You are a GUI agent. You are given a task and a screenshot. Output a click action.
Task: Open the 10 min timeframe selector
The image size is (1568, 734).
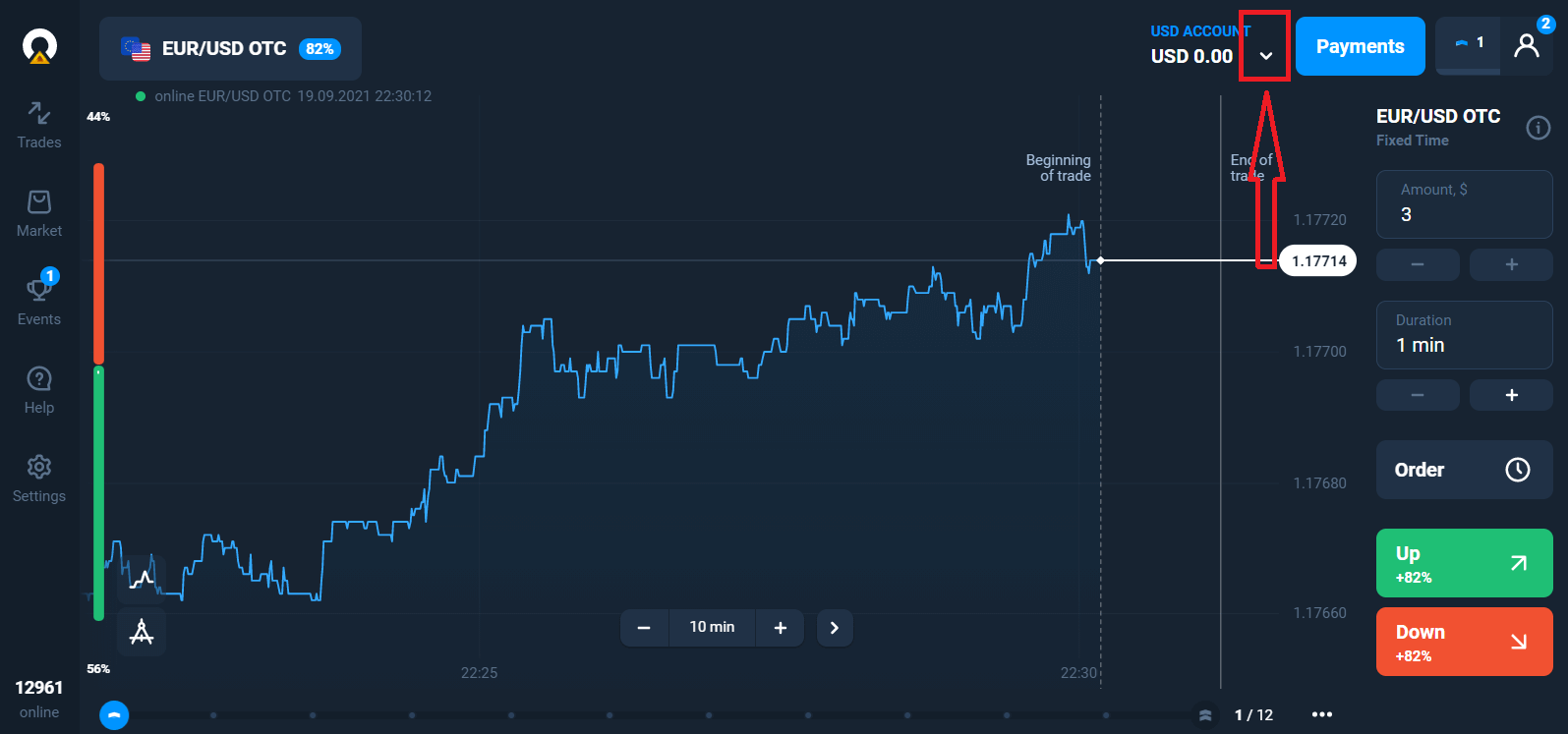tap(712, 627)
